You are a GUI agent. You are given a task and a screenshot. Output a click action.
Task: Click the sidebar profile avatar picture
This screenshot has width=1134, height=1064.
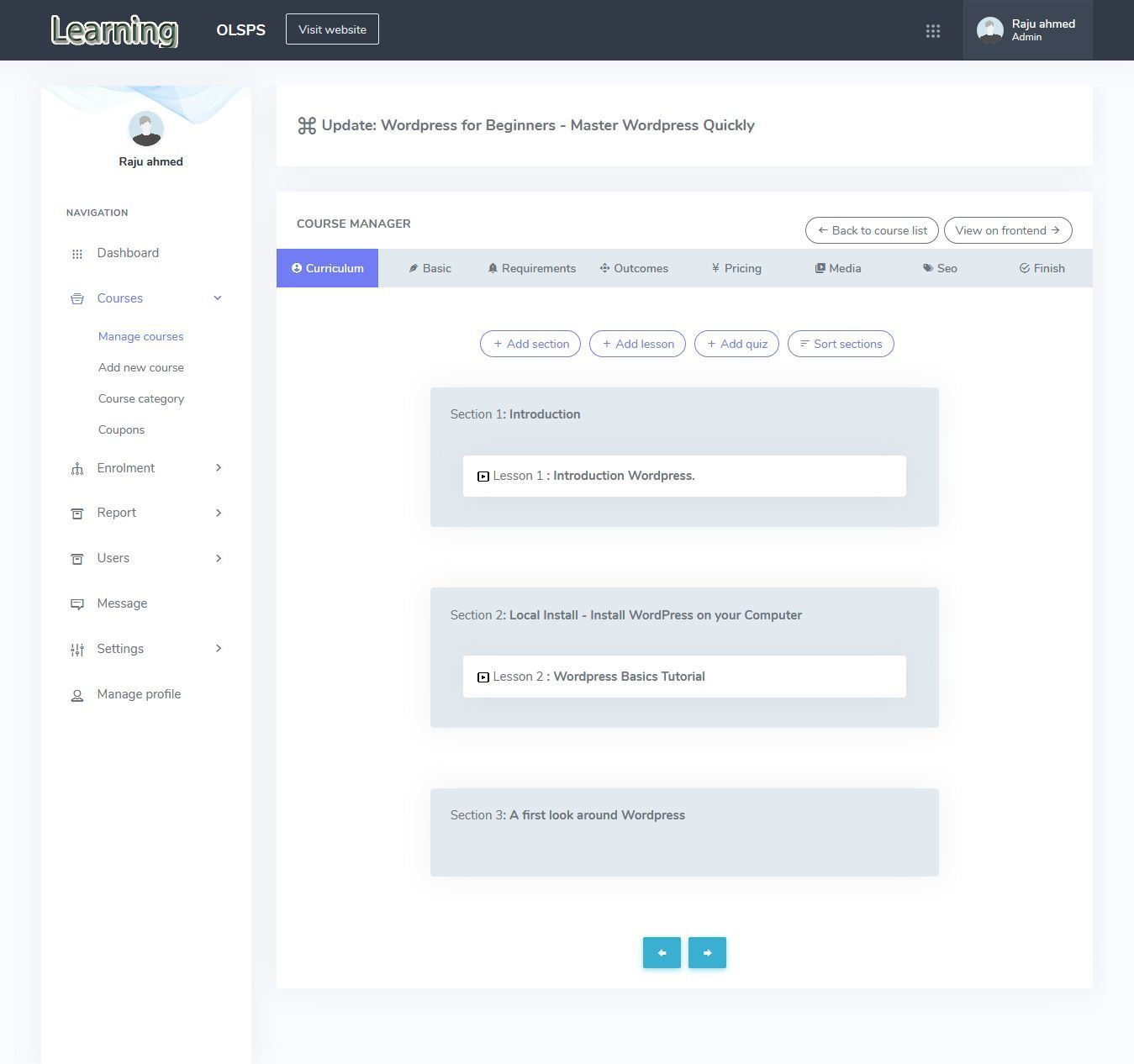[146, 129]
